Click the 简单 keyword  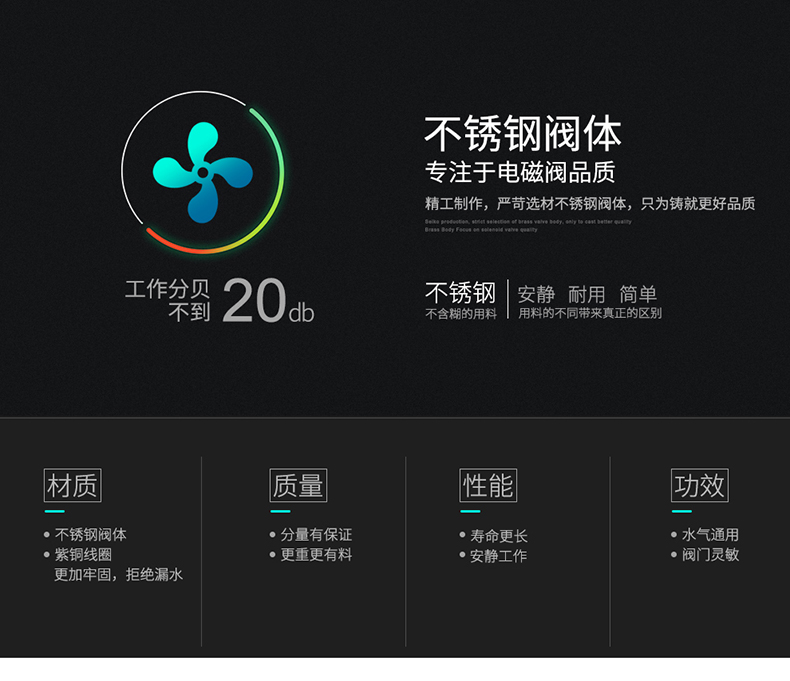click(638, 294)
